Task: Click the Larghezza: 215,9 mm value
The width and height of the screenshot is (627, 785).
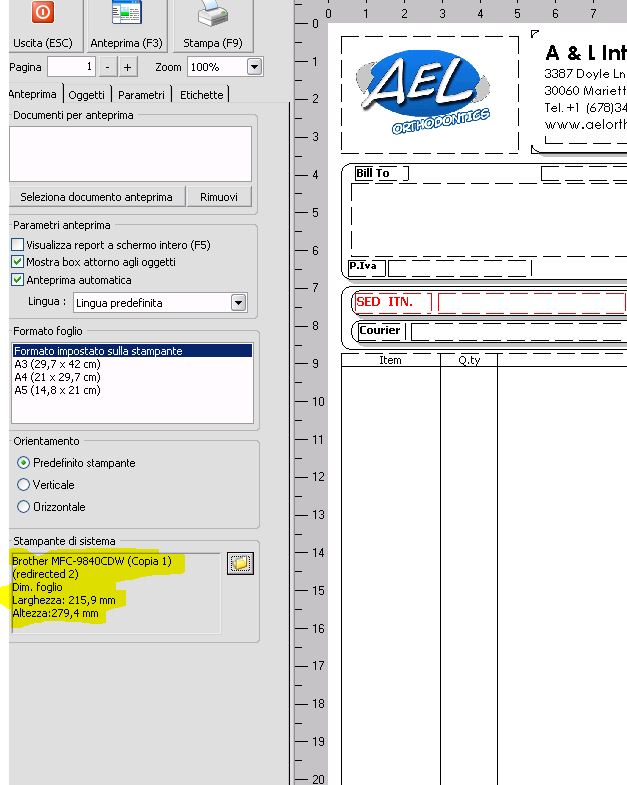Action: click(64, 600)
